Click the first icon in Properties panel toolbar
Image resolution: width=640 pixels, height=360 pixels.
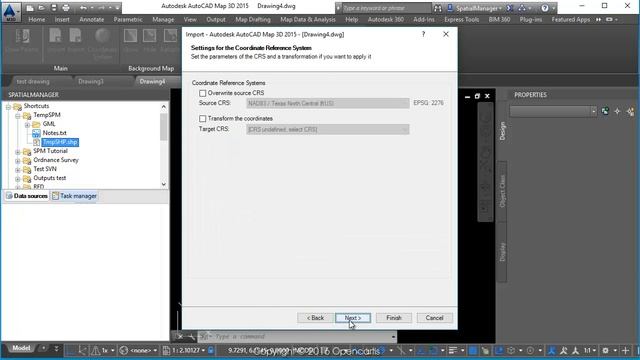click(x=605, y=111)
